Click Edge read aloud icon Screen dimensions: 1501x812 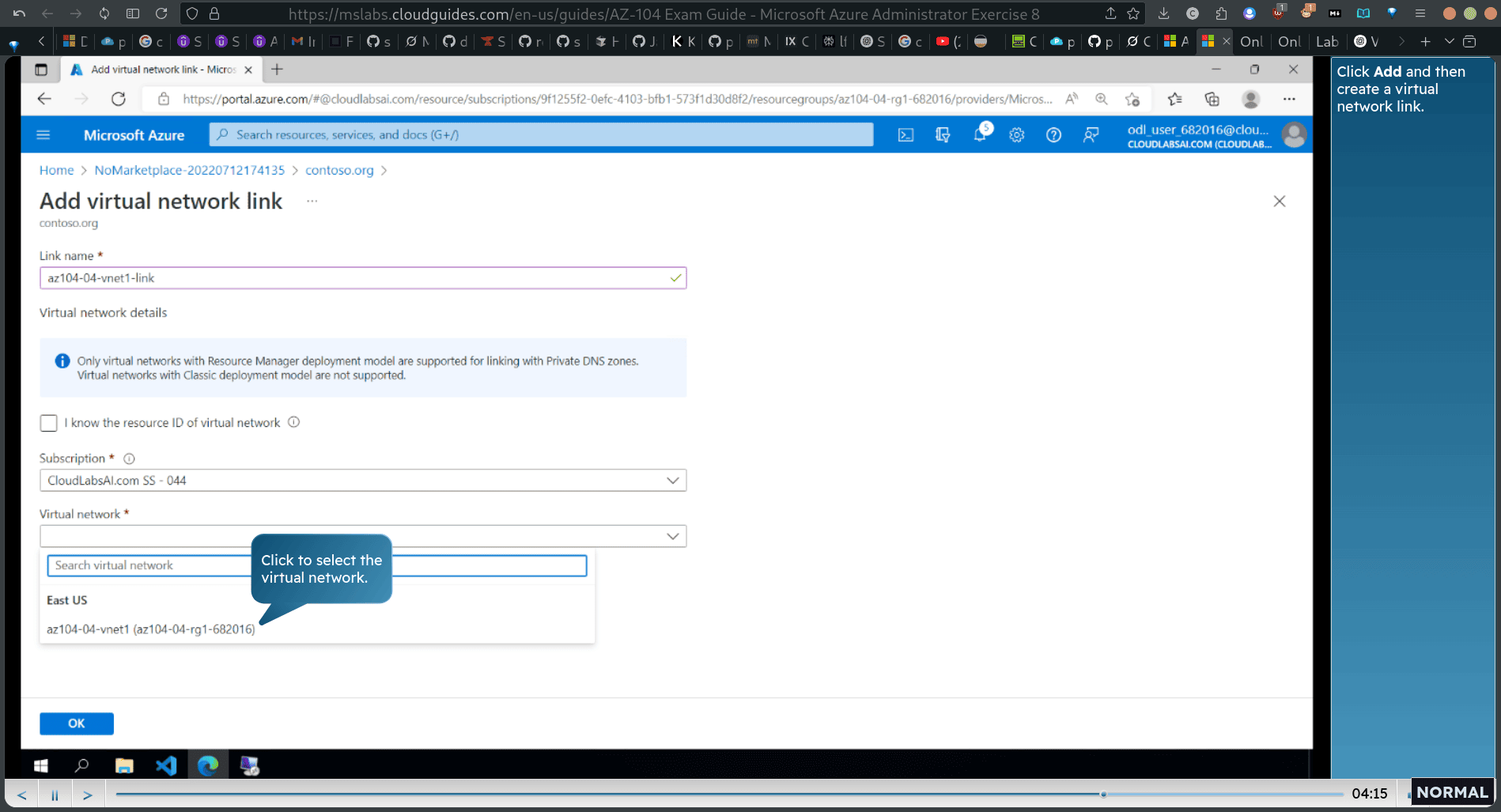tap(1072, 99)
